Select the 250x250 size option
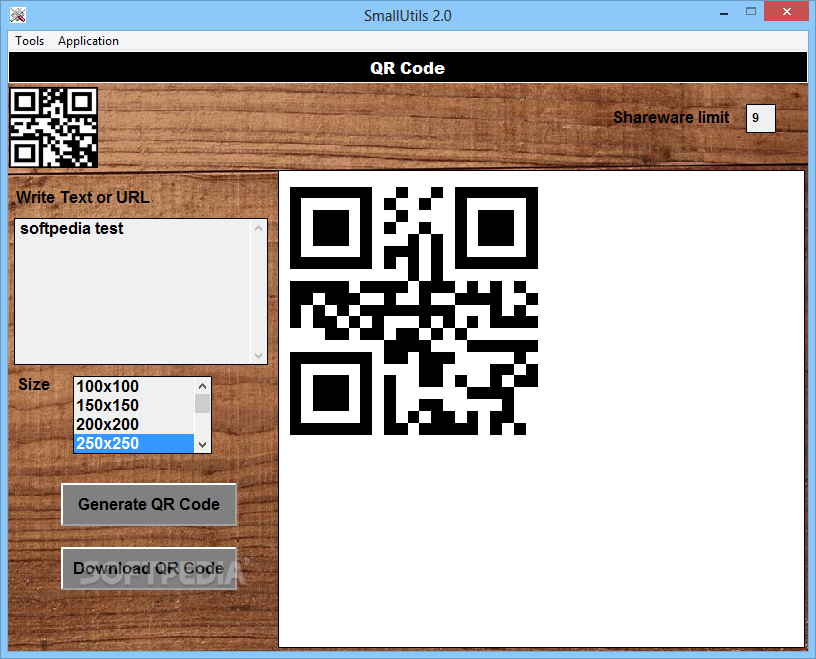 tap(134, 443)
